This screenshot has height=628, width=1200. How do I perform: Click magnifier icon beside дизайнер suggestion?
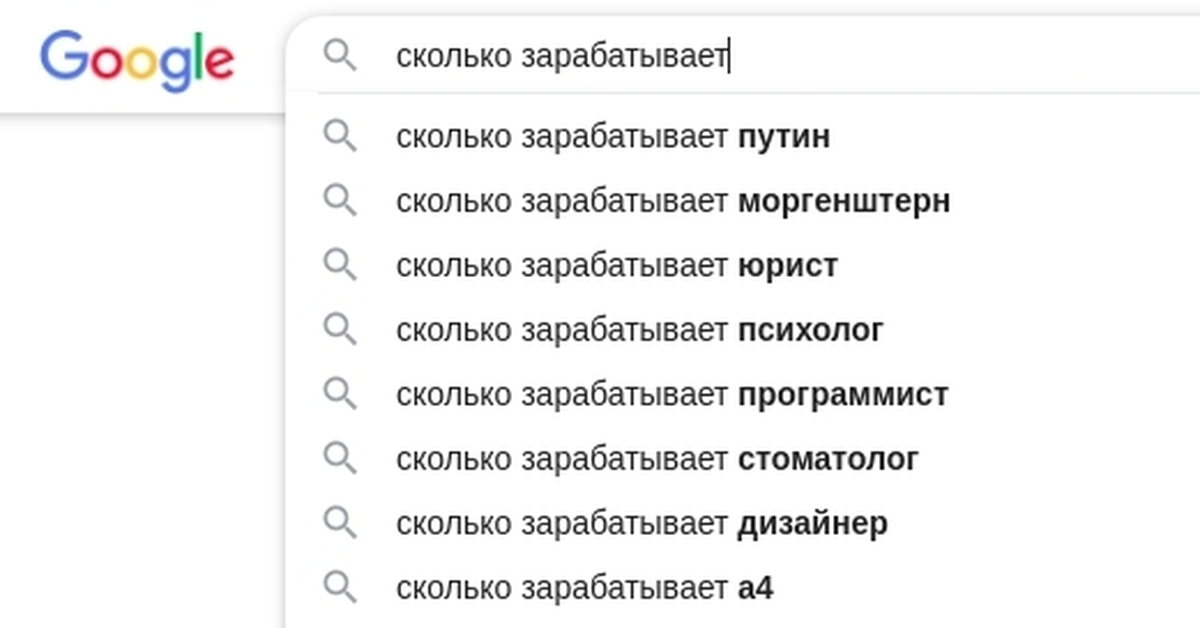coord(340,523)
